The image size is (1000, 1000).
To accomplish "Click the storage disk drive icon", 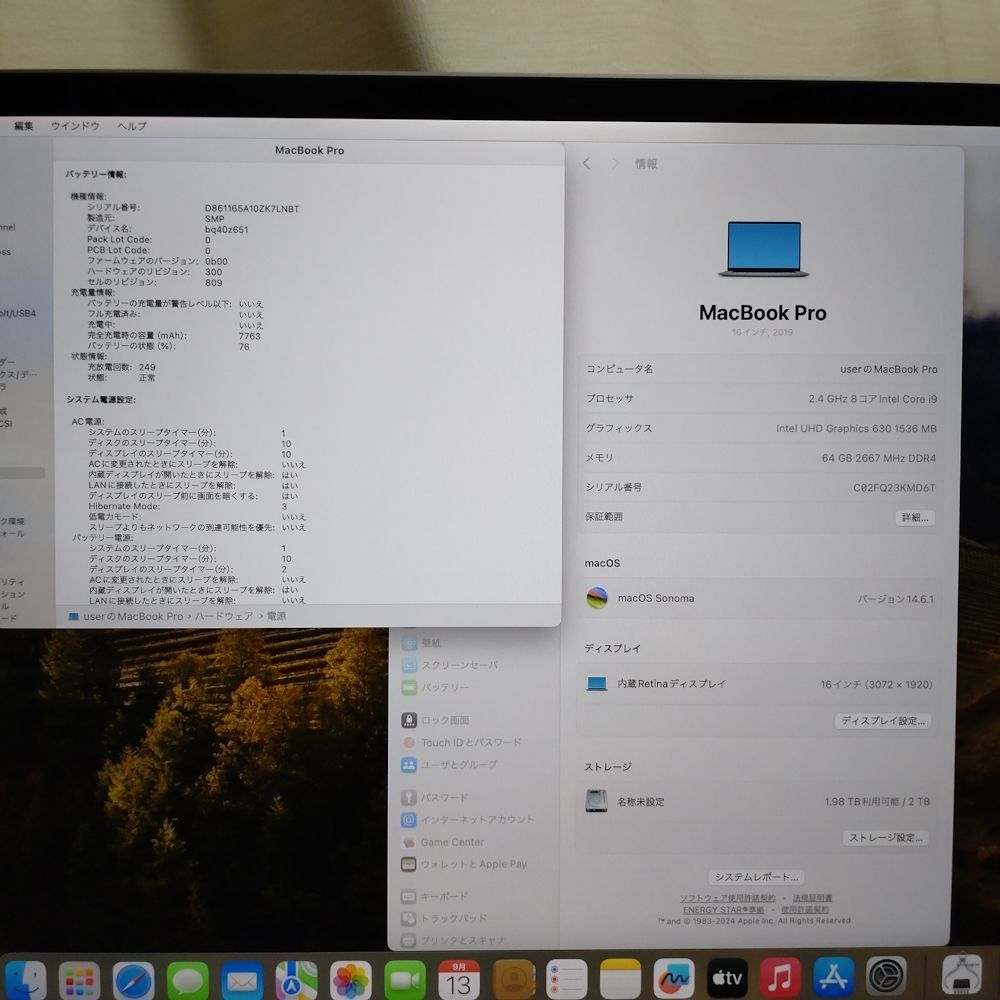I will click(596, 801).
